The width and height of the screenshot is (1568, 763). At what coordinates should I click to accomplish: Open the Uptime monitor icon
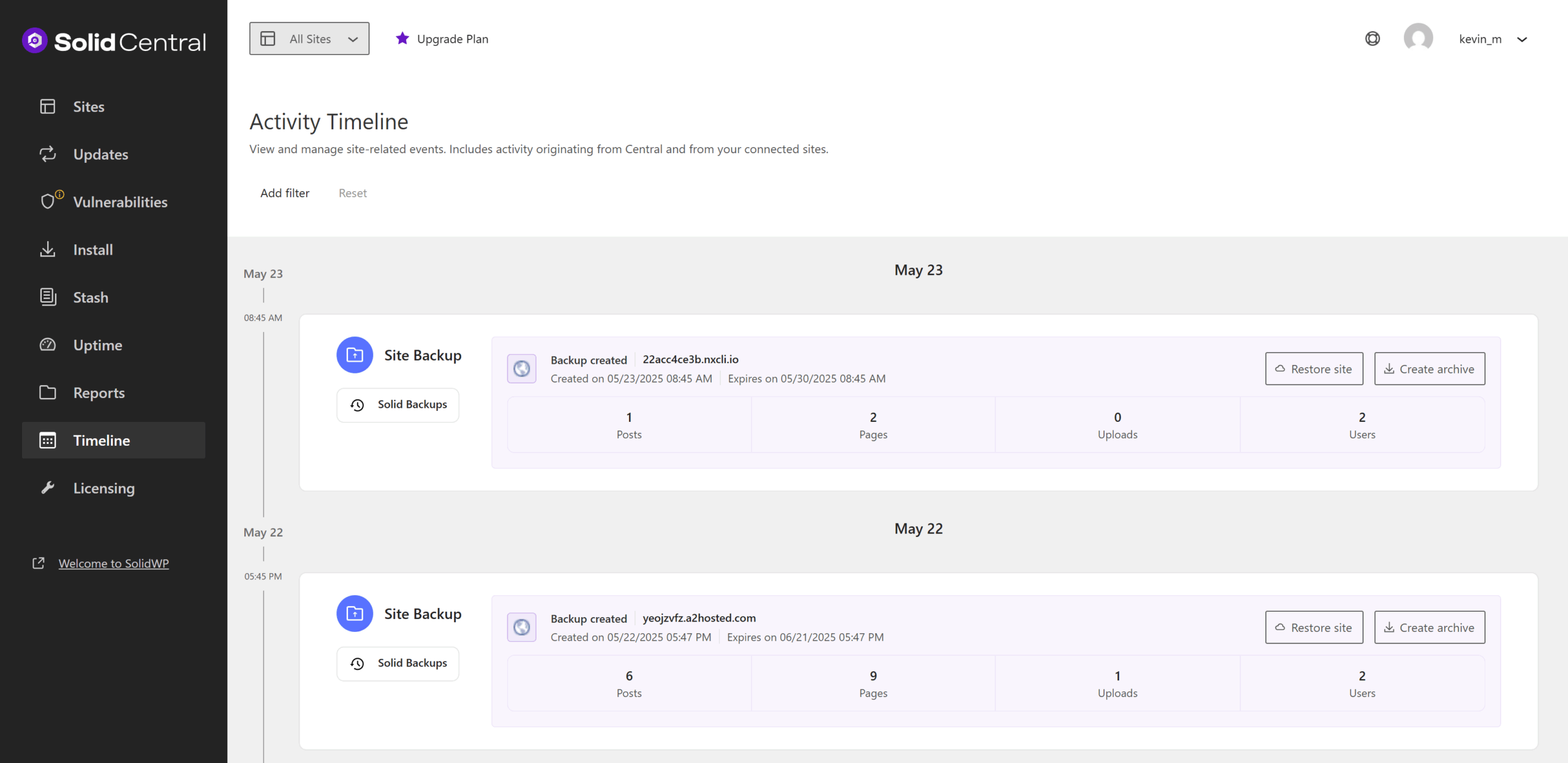[x=48, y=345]
